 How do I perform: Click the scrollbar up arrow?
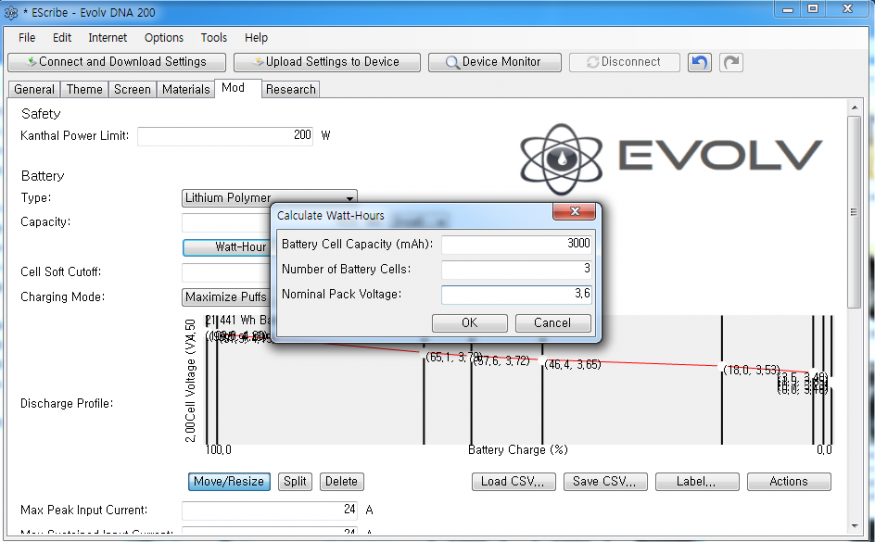(854, 107)
